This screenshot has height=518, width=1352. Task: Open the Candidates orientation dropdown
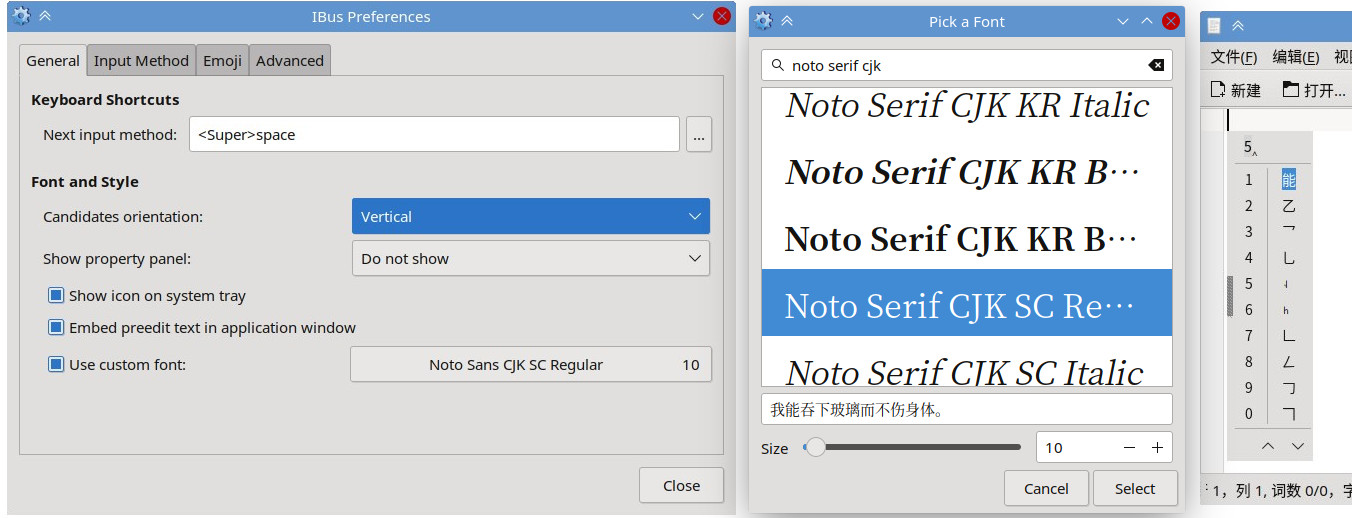click(531, 216)
